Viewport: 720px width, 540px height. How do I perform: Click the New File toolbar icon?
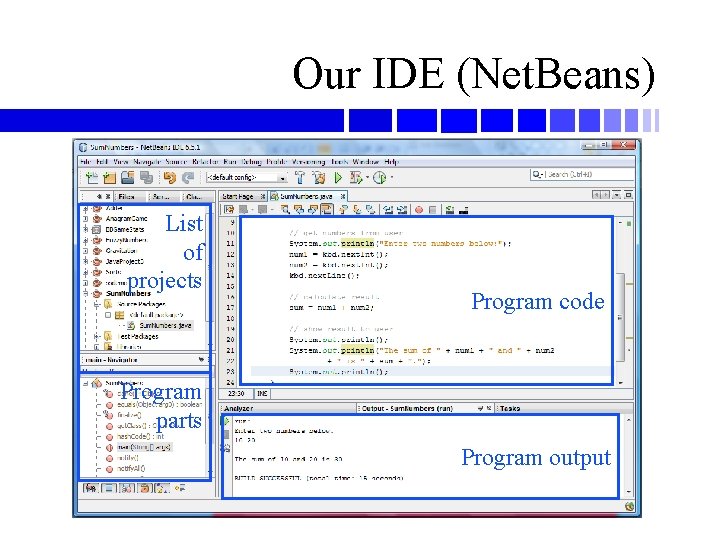(92, 177)
